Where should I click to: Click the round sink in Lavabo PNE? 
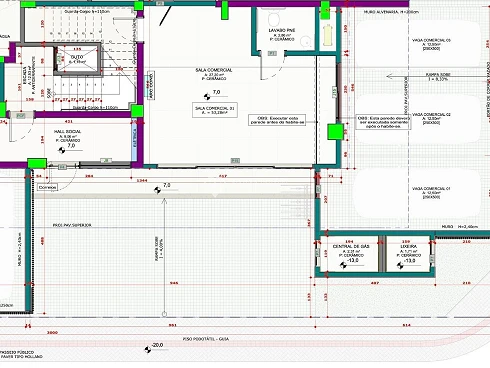point(305,42)
